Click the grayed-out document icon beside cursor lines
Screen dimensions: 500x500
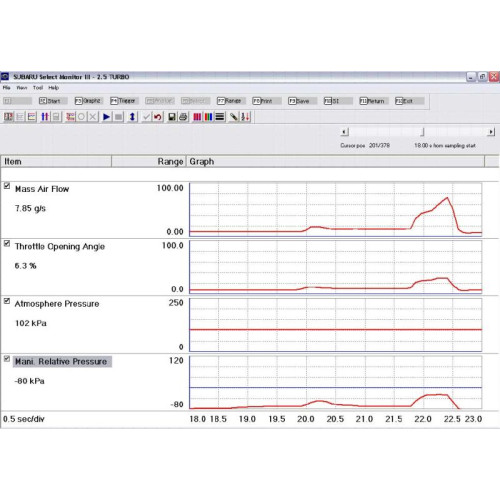click(x=56, y=117)
